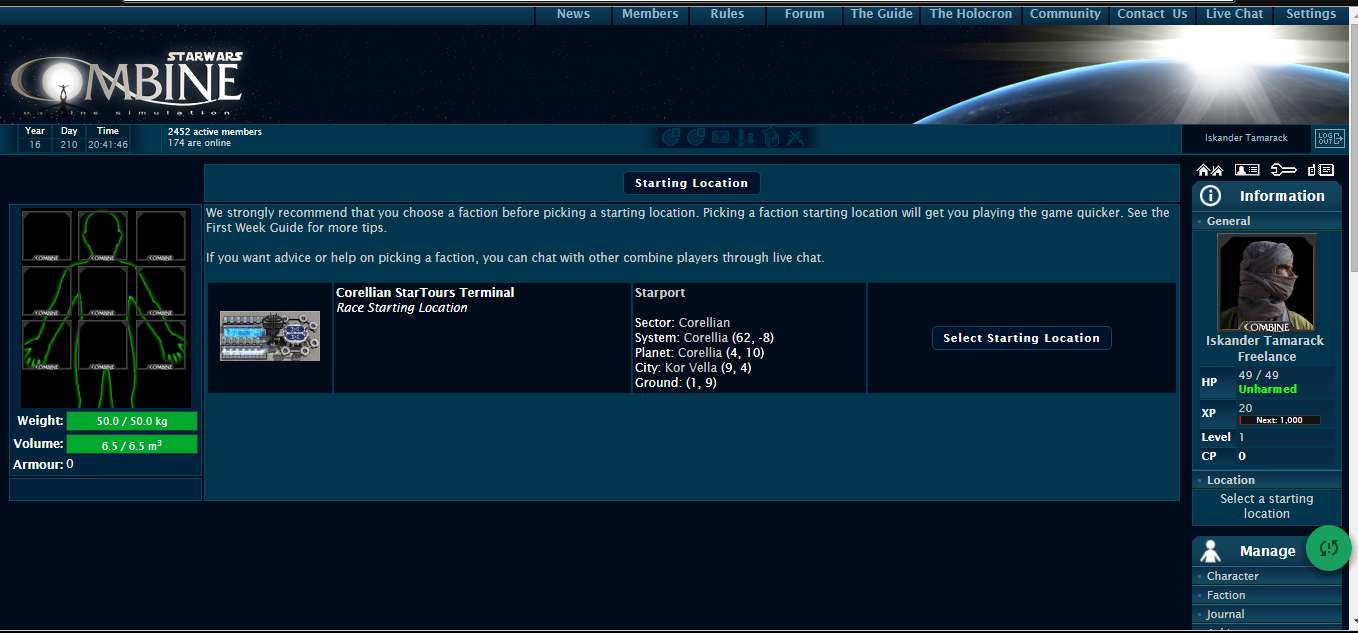Click the wrench tools icon
Screen dimensions: 1358x633
click(1283, 170)
